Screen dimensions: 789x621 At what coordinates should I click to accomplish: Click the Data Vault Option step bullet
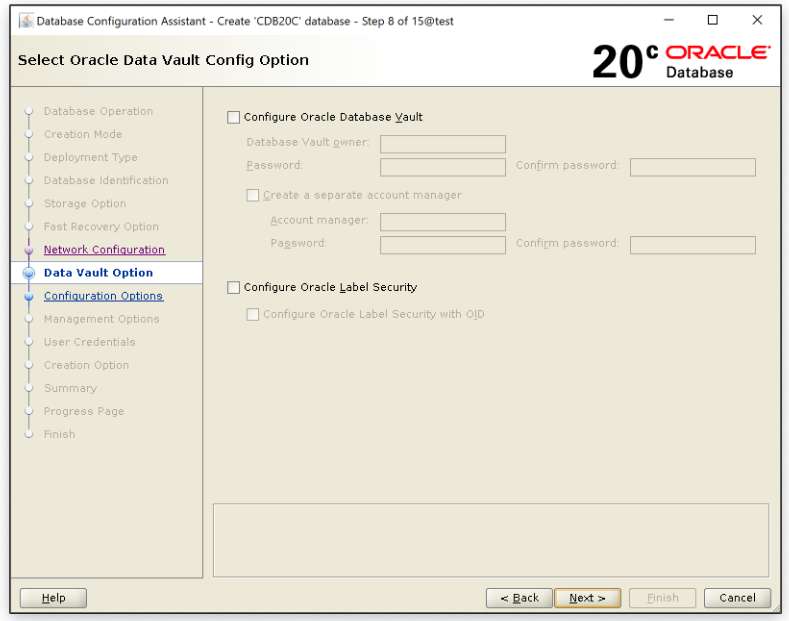tap(29, 273)
